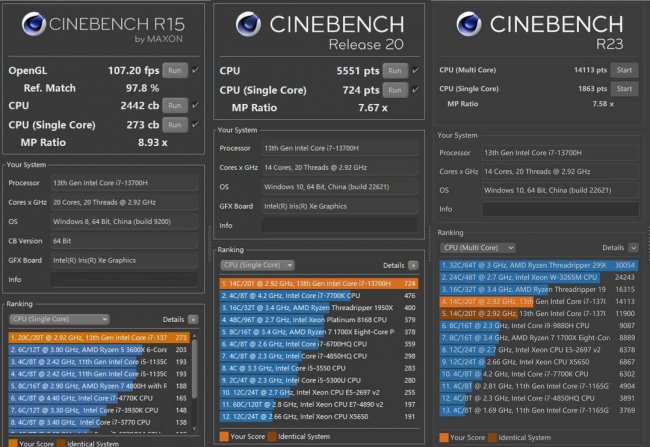Select R20 ranking row Xeon Platinum 8168
This screenshot has width=650, height=447.
(319, 320)
